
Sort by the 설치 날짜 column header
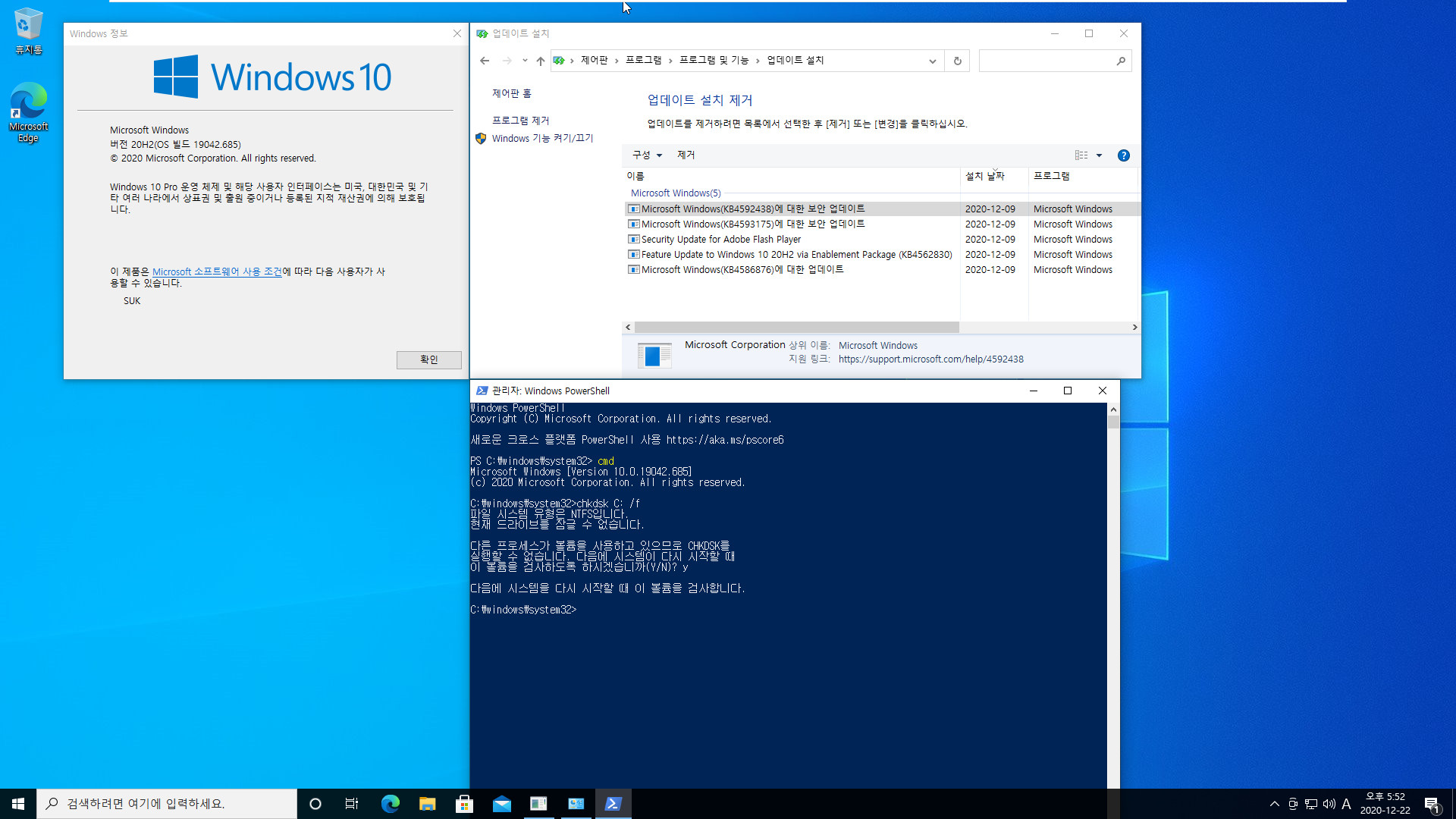[994, 176]
